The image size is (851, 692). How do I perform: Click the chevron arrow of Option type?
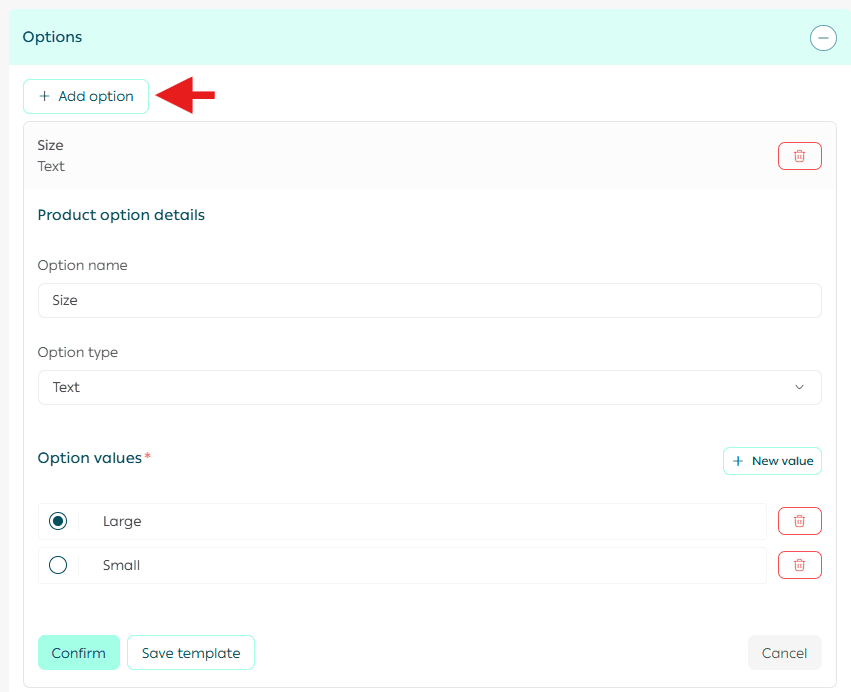799,387
